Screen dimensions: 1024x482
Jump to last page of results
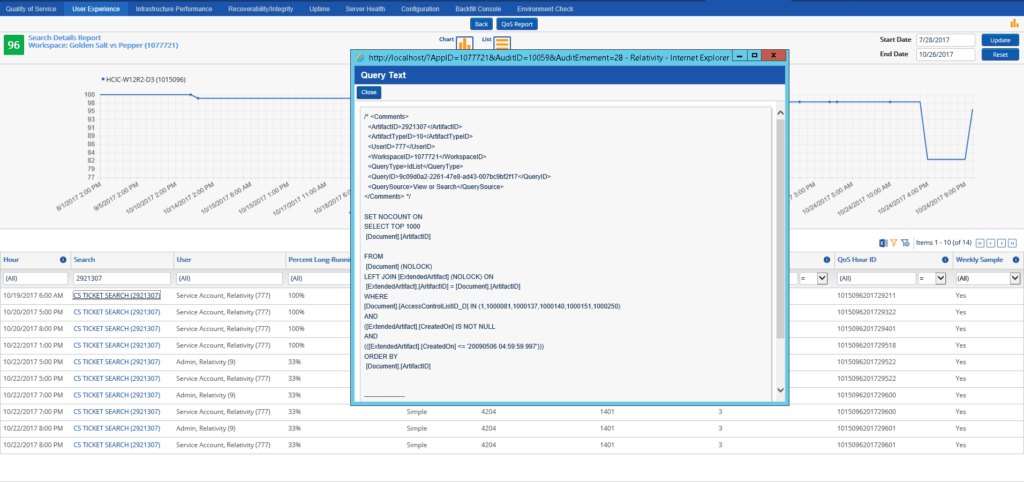coord(1012,243)
